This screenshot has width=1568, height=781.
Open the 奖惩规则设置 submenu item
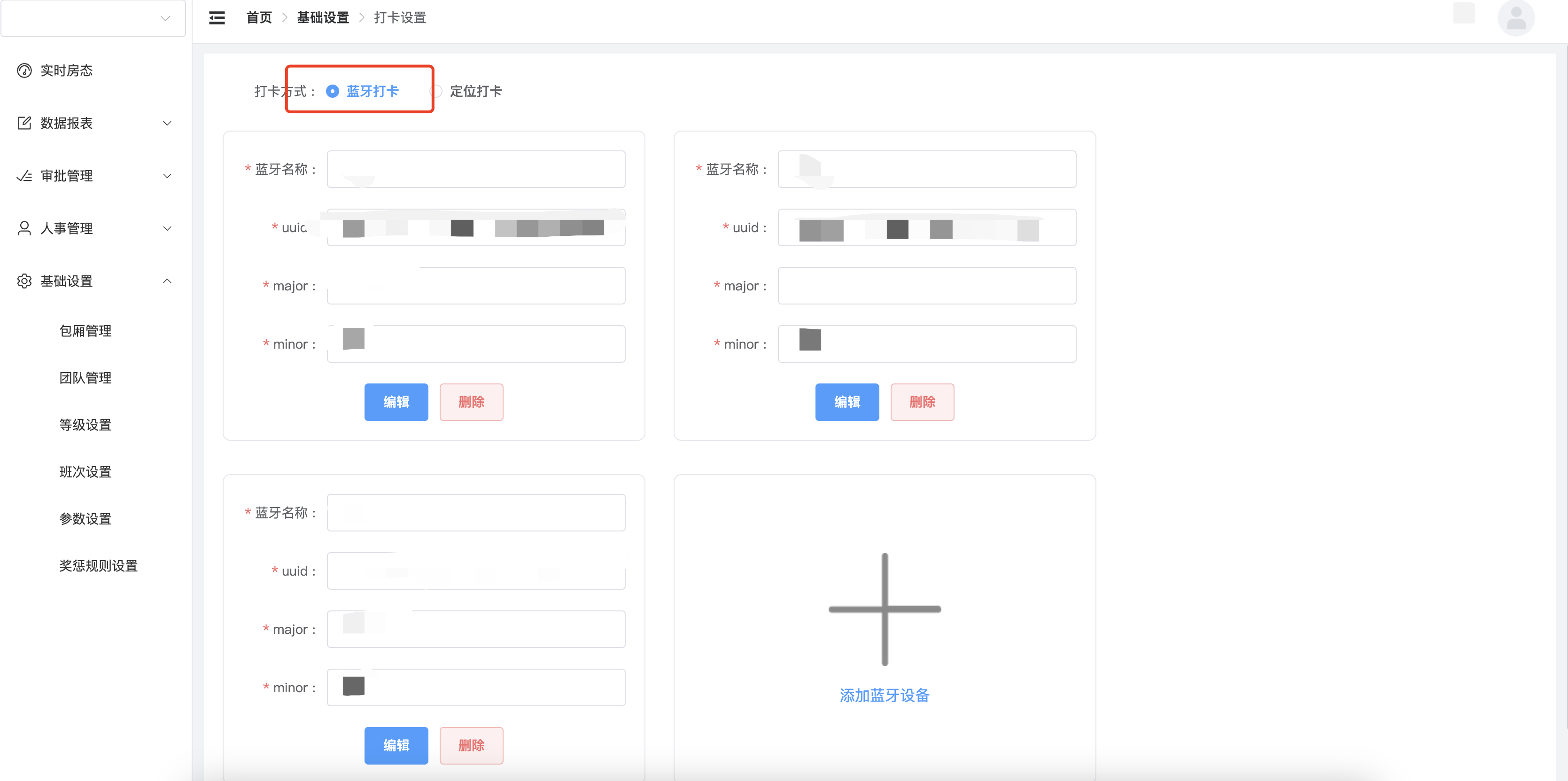pos(99,565)
